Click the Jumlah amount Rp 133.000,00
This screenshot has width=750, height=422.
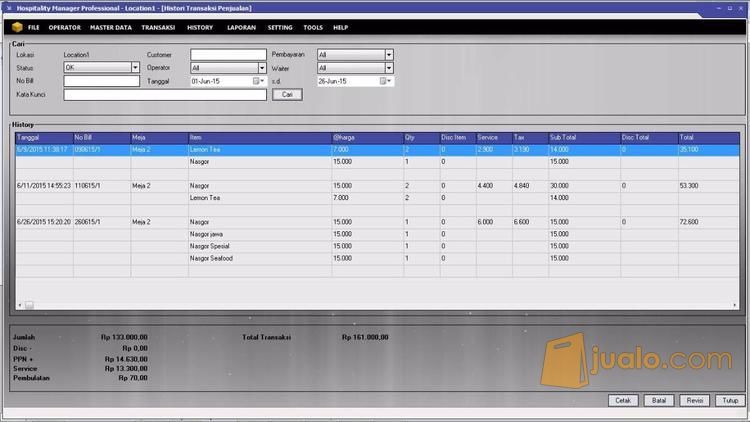coord(124,337)
